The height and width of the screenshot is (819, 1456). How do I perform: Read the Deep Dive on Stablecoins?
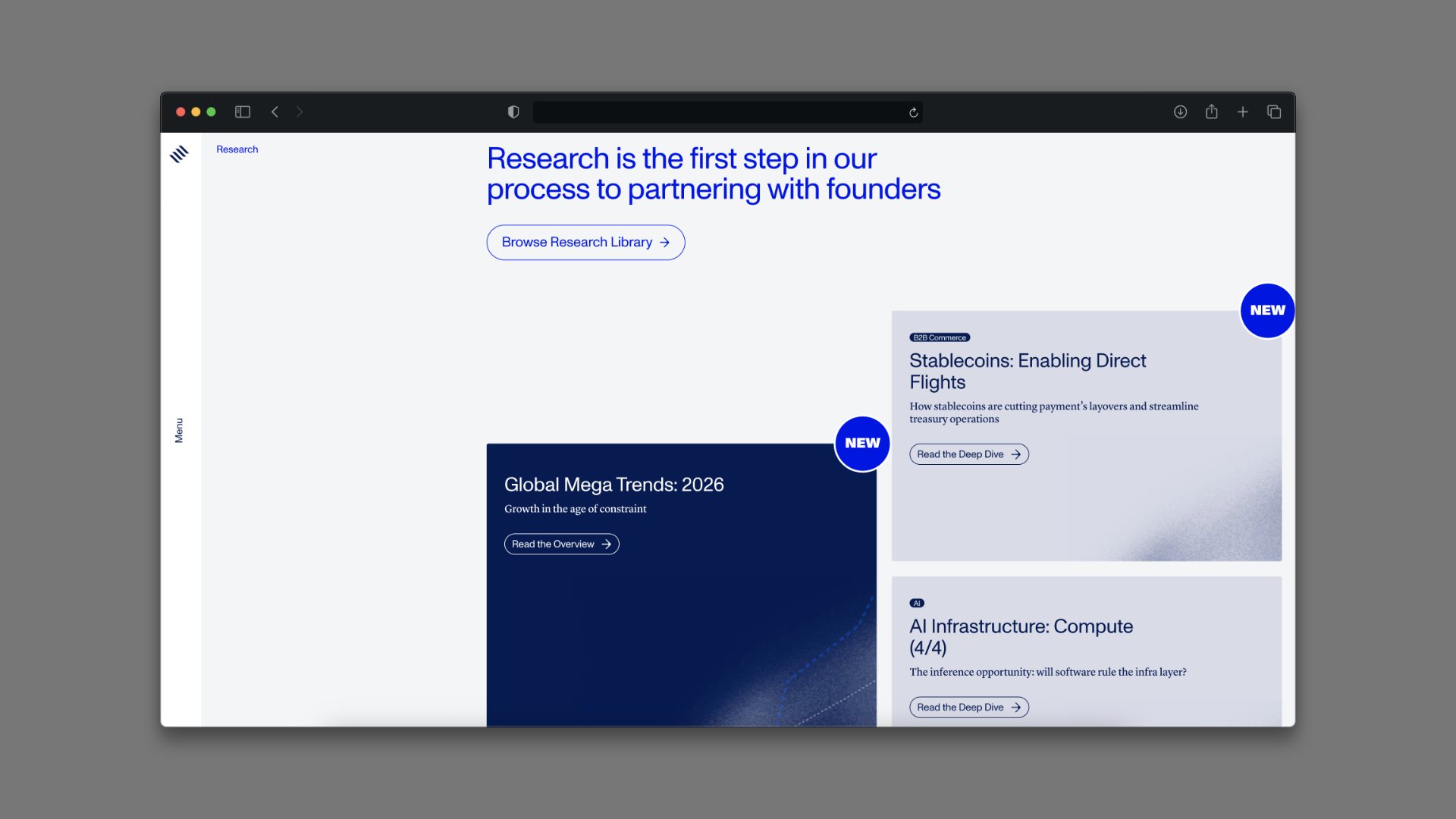coord(969,454)
